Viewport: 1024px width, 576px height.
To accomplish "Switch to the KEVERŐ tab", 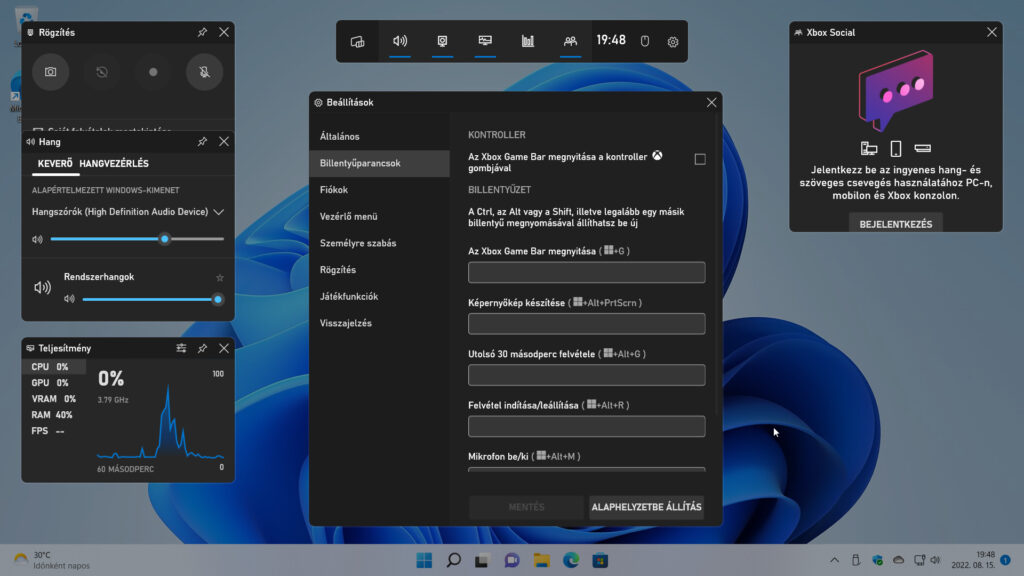I will tap(55, 163).
